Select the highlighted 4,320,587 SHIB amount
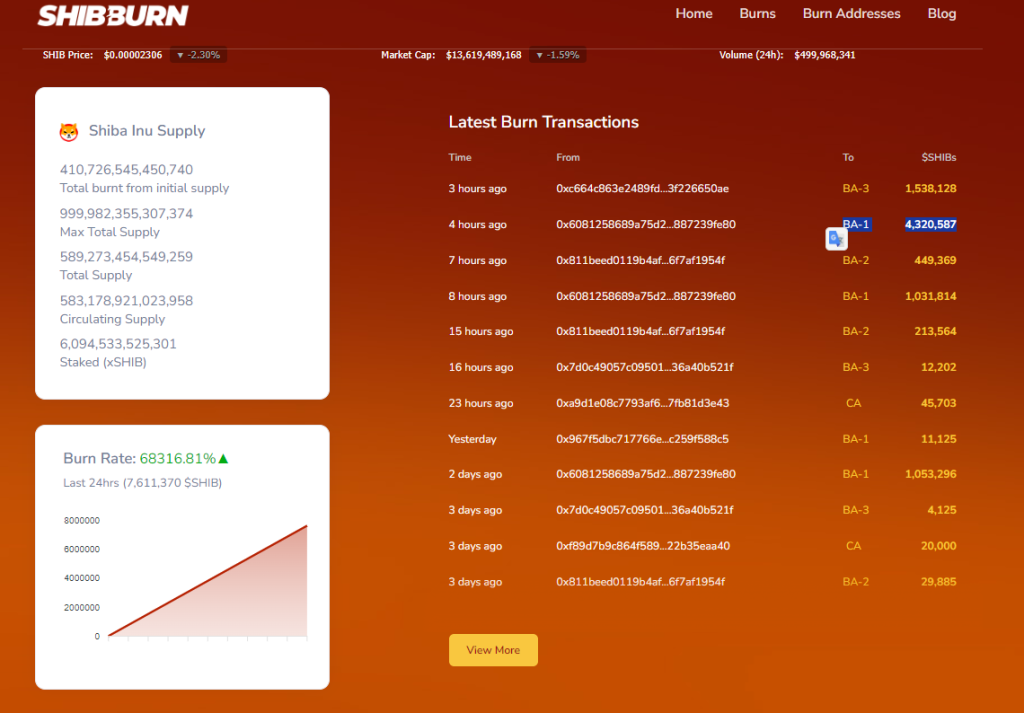 930,225
